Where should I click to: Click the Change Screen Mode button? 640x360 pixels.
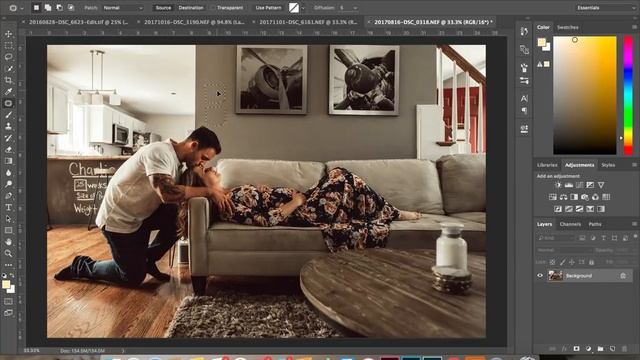(x=8, y=313)
